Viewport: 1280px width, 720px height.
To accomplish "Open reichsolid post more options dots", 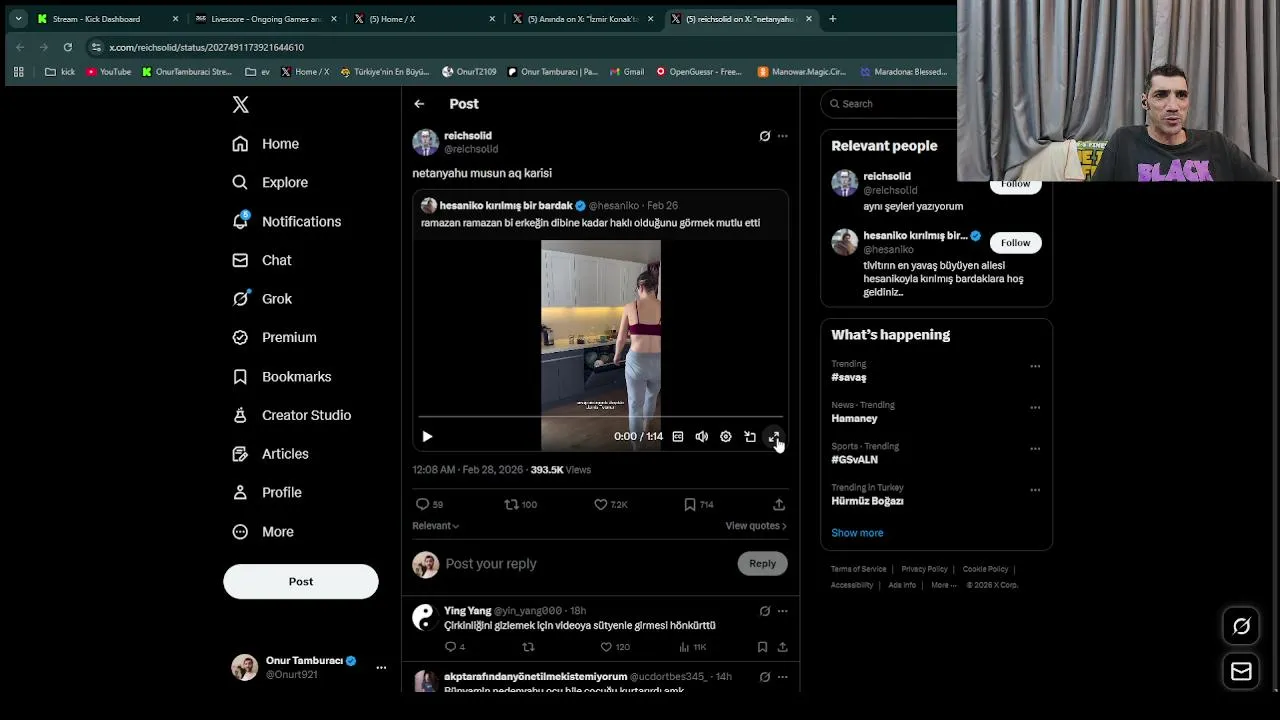I will (x=783, y=136).
